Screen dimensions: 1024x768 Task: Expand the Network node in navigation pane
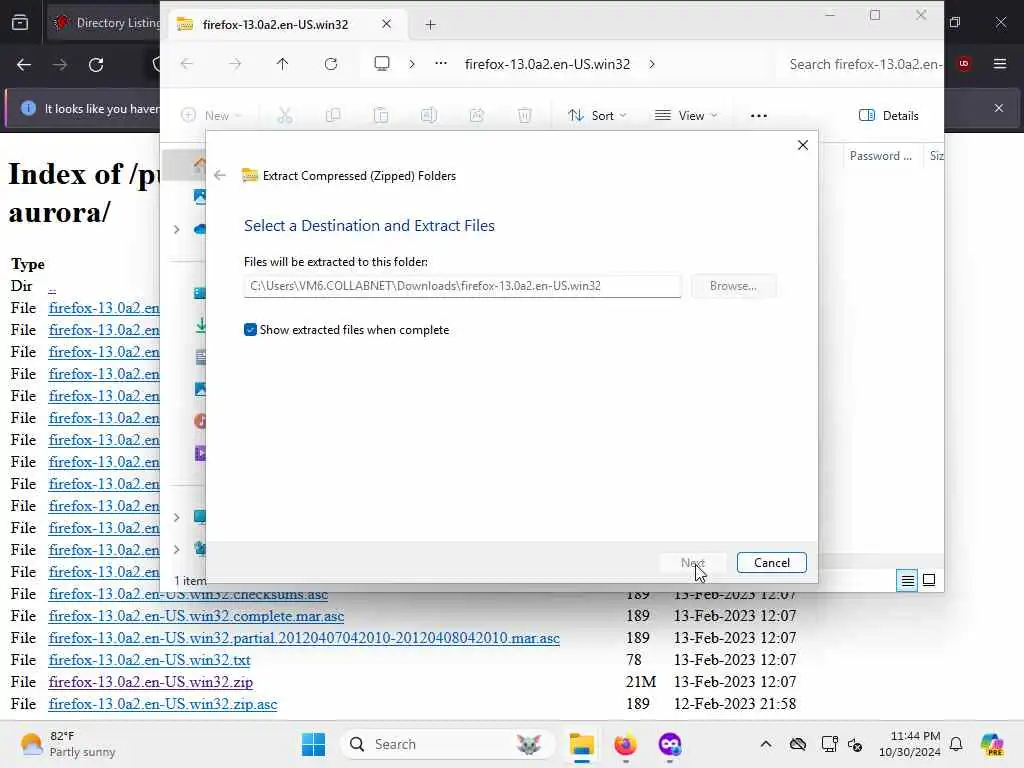(176, 549)
